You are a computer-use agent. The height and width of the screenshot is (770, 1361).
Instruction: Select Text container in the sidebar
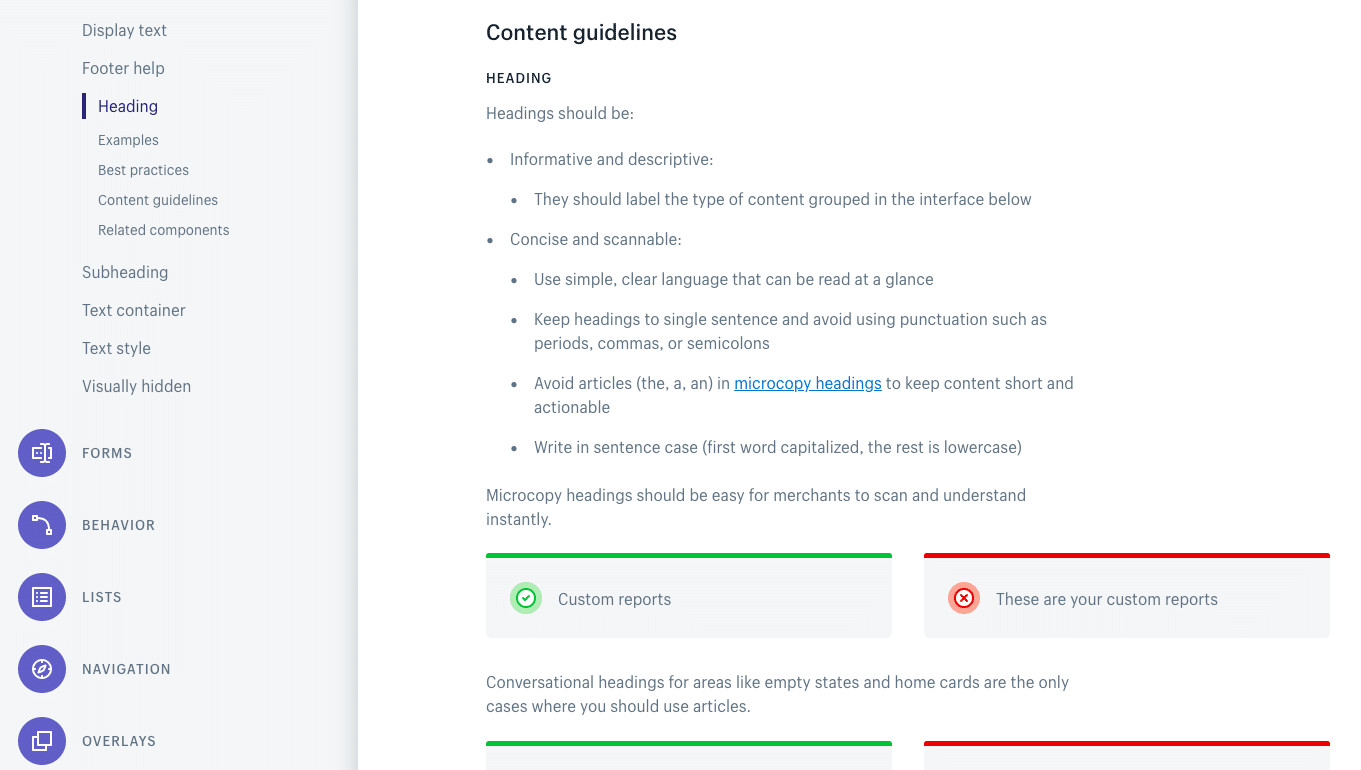pyautogui.click(x=133, y=310)
